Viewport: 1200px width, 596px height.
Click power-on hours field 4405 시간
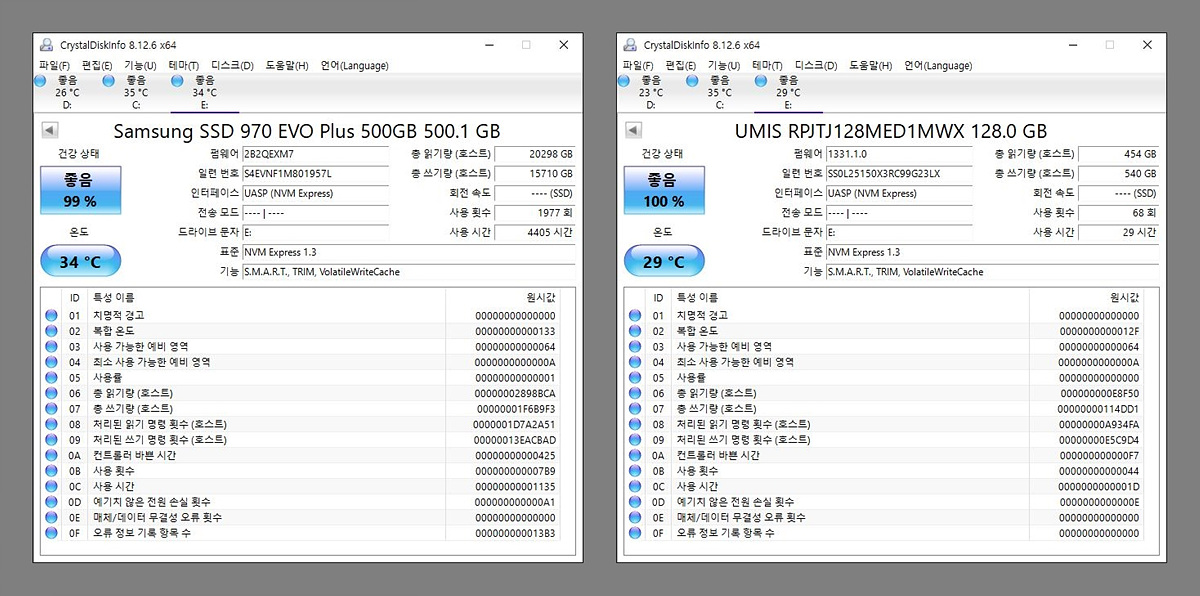coord(535,233)
